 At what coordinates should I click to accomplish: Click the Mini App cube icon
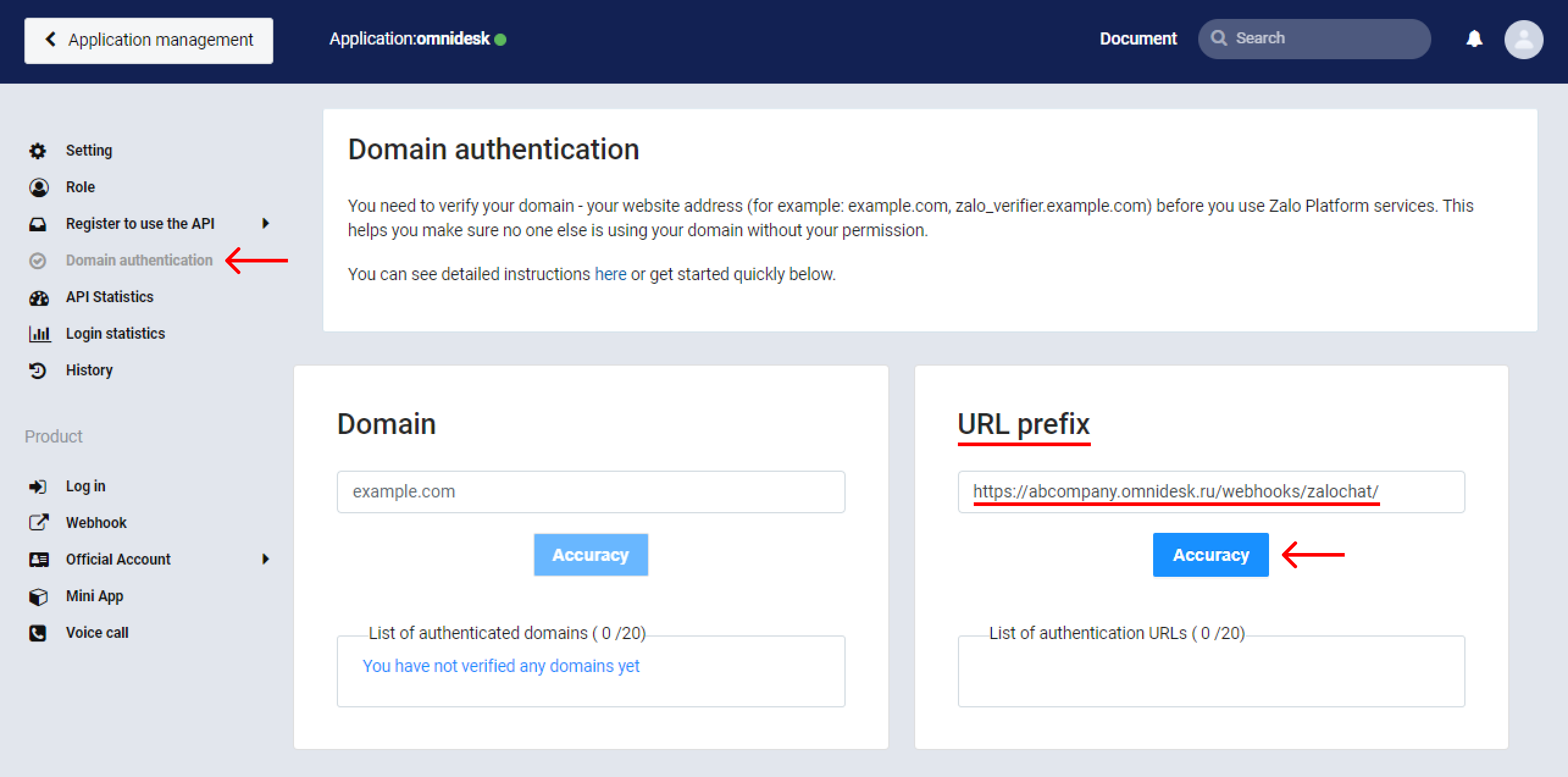pos(38,596)
